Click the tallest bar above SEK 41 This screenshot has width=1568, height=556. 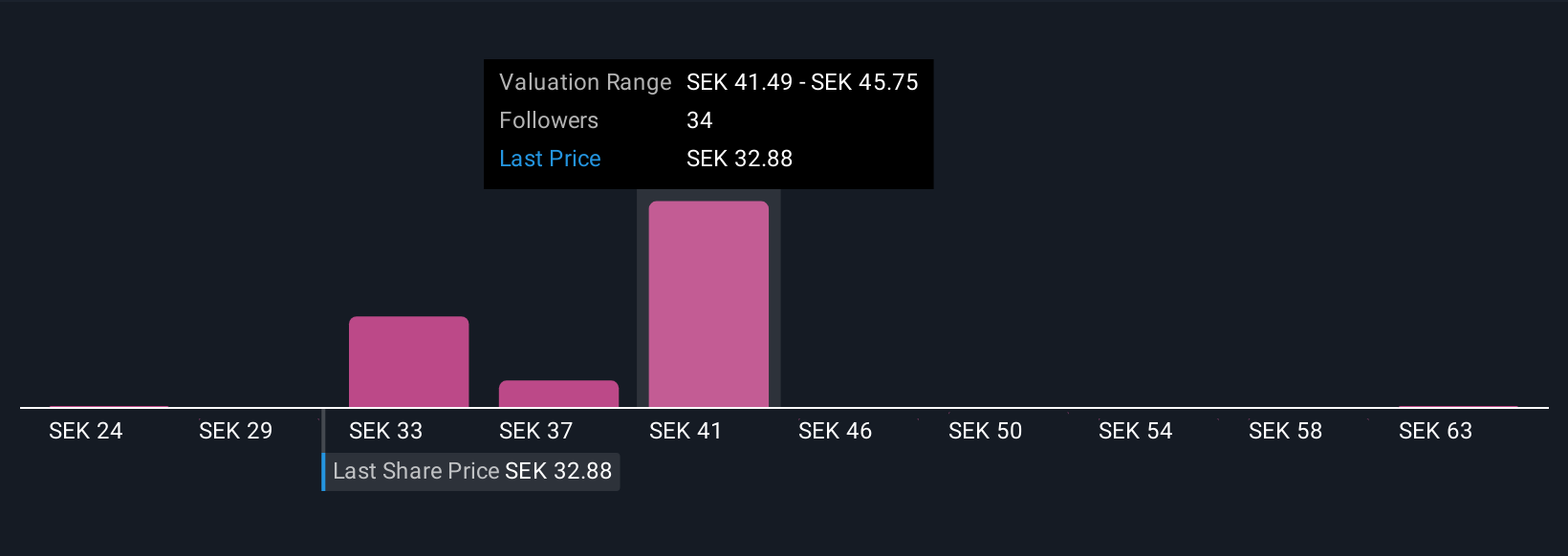coord(708,304)
